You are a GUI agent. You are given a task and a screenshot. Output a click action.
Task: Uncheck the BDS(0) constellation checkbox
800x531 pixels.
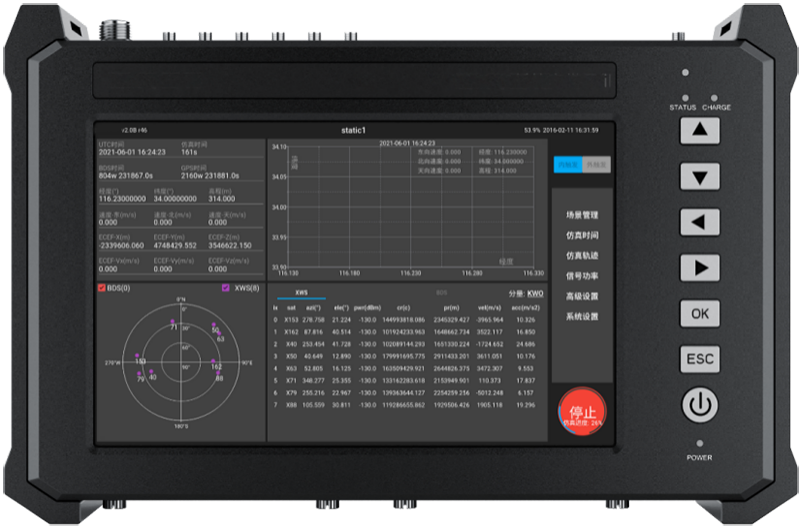(x=101, y=288)
